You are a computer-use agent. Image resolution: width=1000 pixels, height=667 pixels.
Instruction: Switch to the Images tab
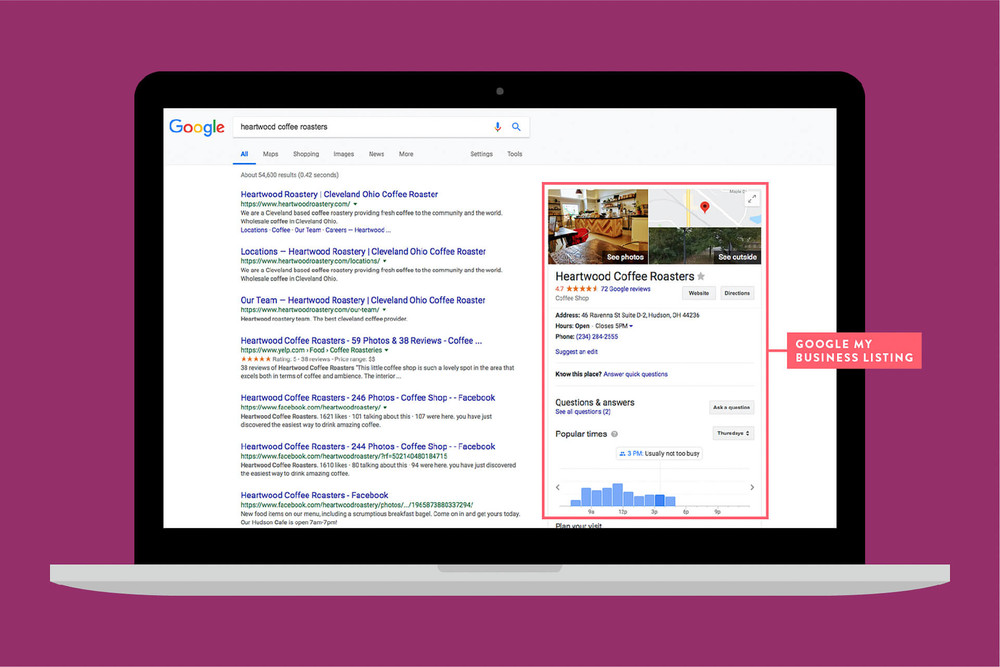click(344, 154)
